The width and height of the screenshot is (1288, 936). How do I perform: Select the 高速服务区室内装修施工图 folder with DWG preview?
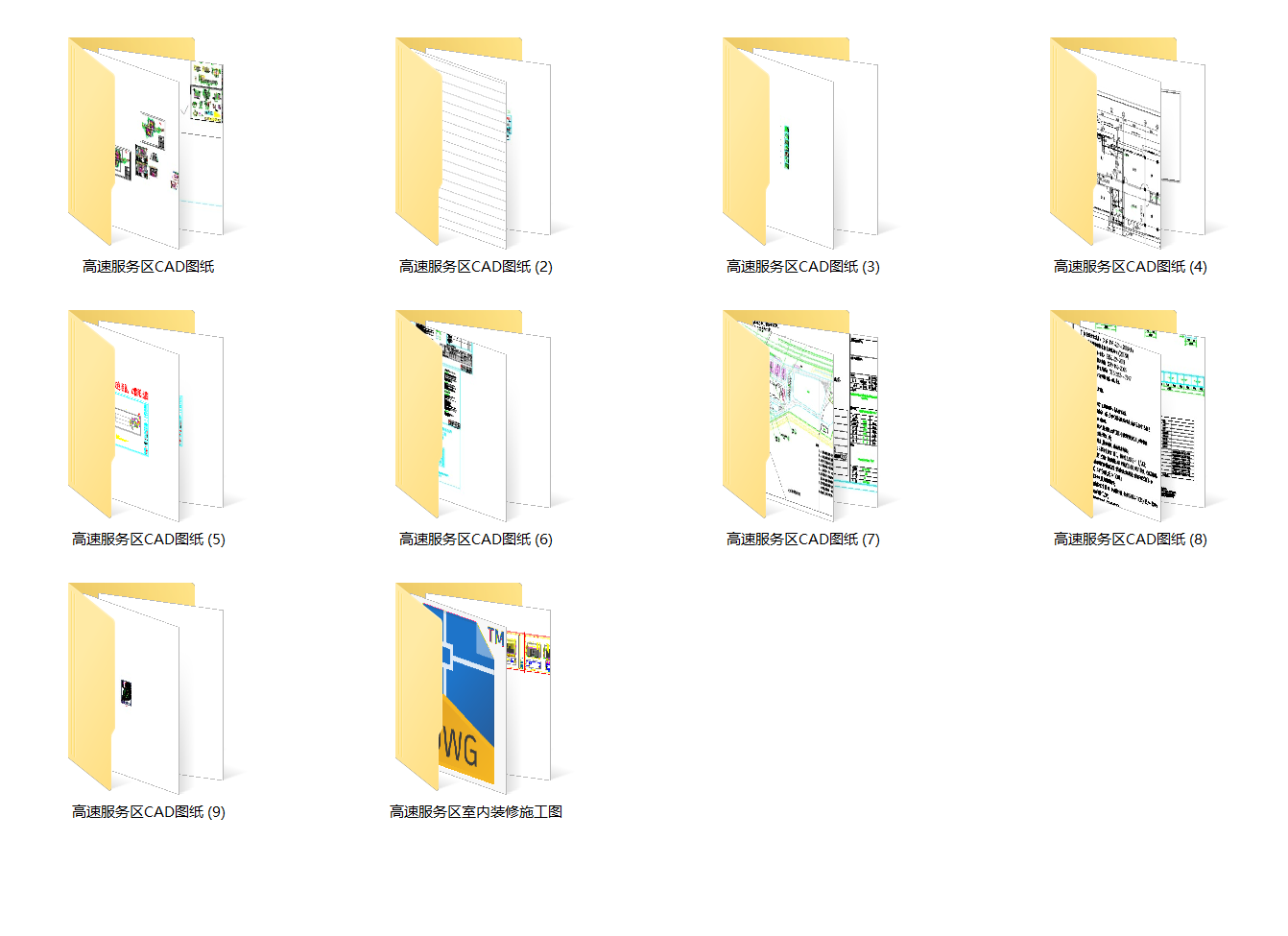click(x=473, y=688)
